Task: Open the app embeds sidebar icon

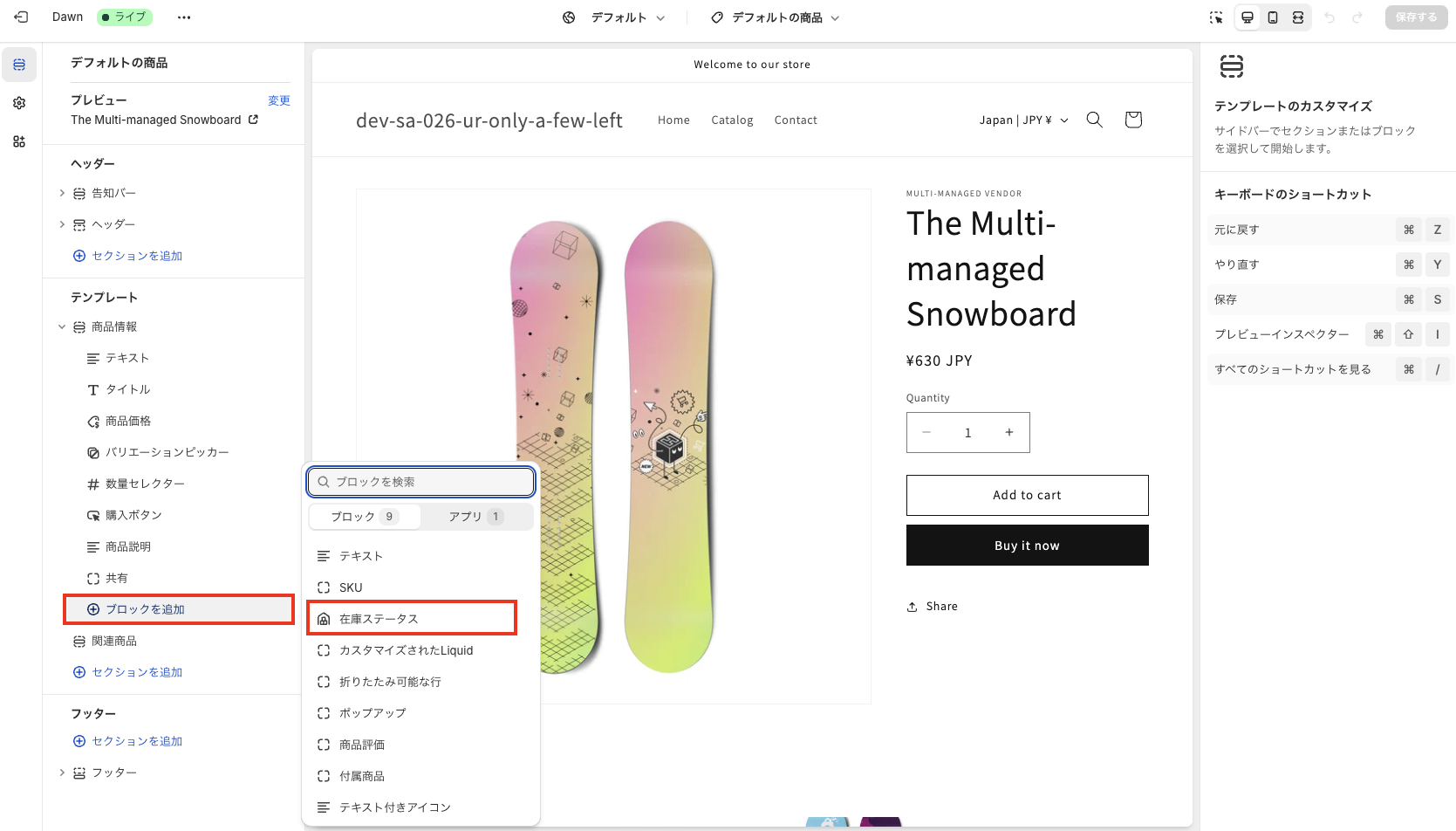Action: (19, 141)
